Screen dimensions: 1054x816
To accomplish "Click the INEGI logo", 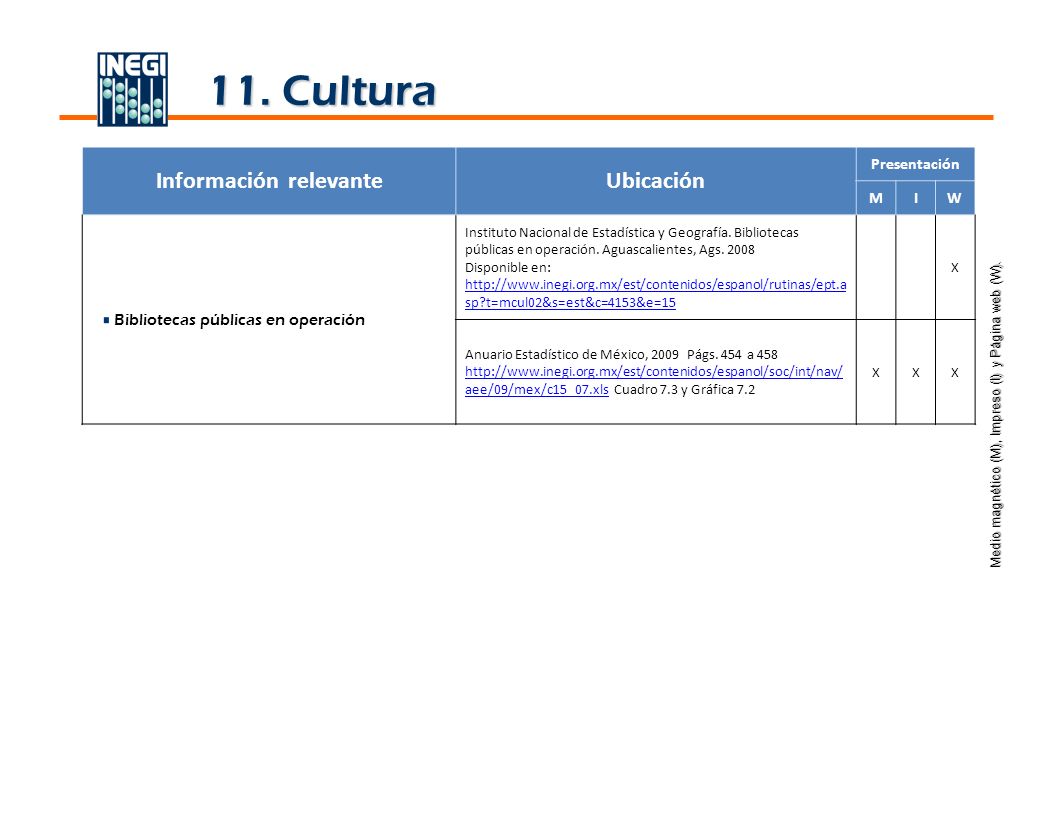I will pyautogui.click(x=132, y=89).
